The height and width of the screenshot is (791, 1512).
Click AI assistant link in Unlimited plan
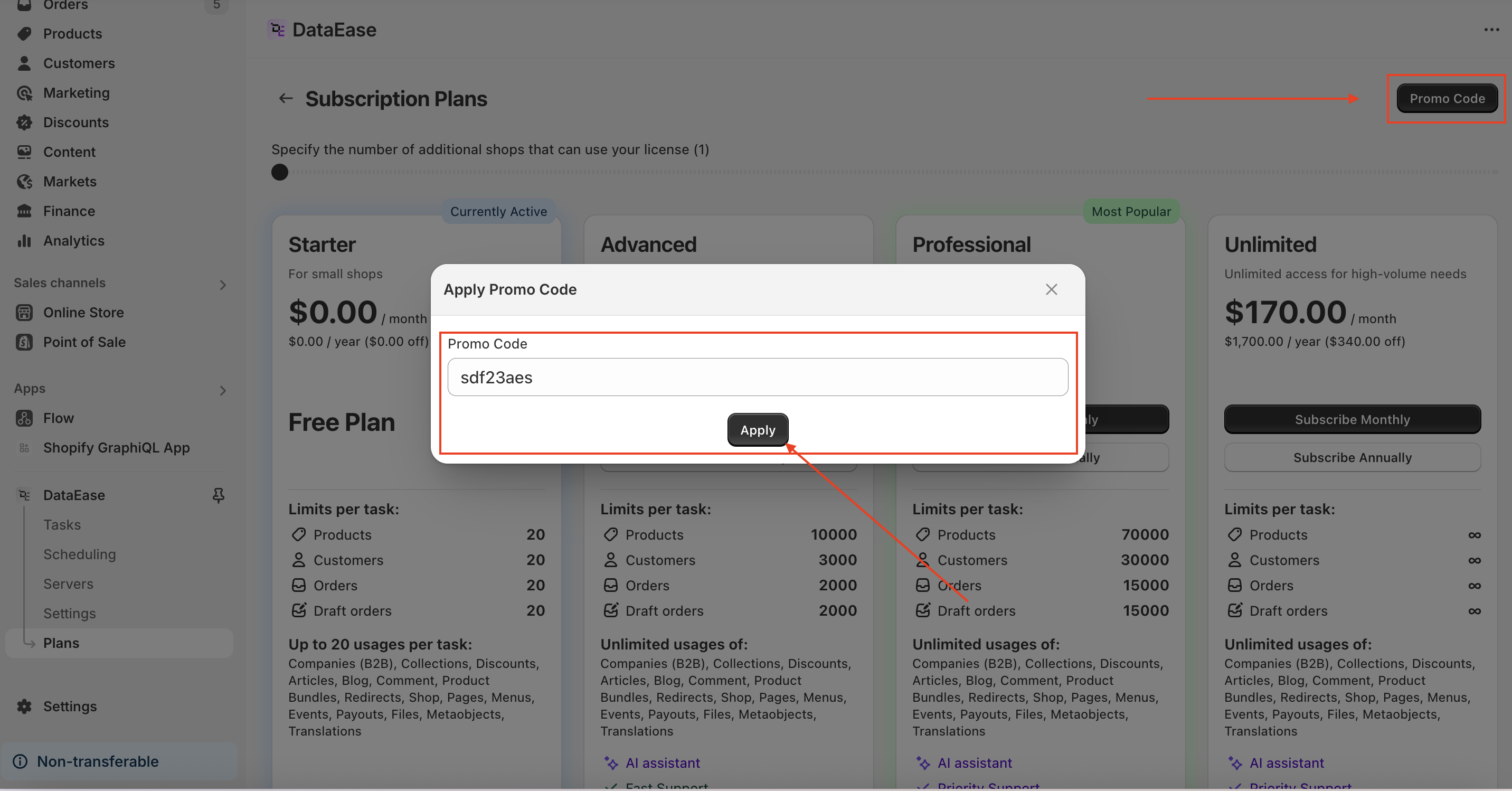[x=1287, y=763]
